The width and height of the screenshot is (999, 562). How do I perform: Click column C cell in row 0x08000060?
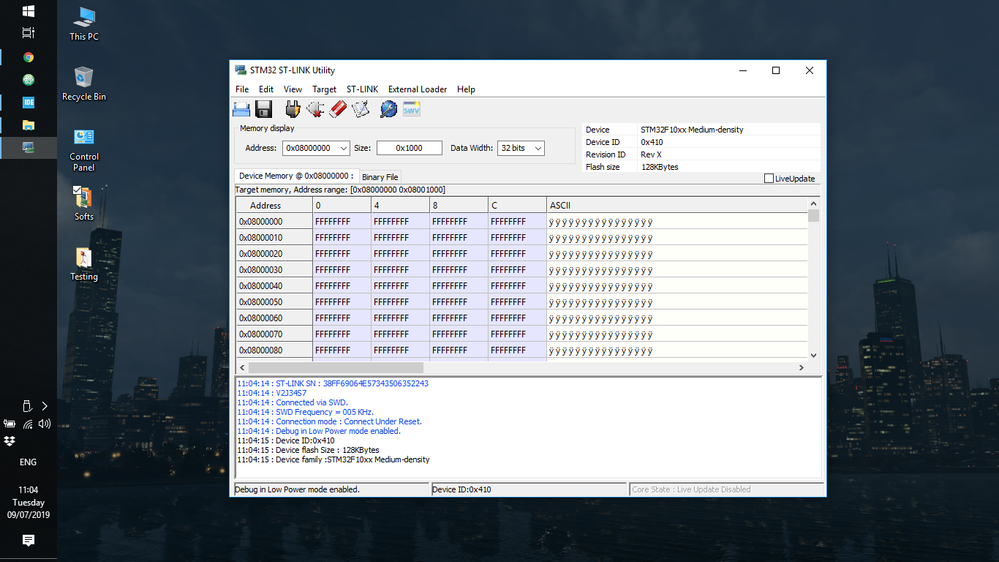click(x=517, y=318)
